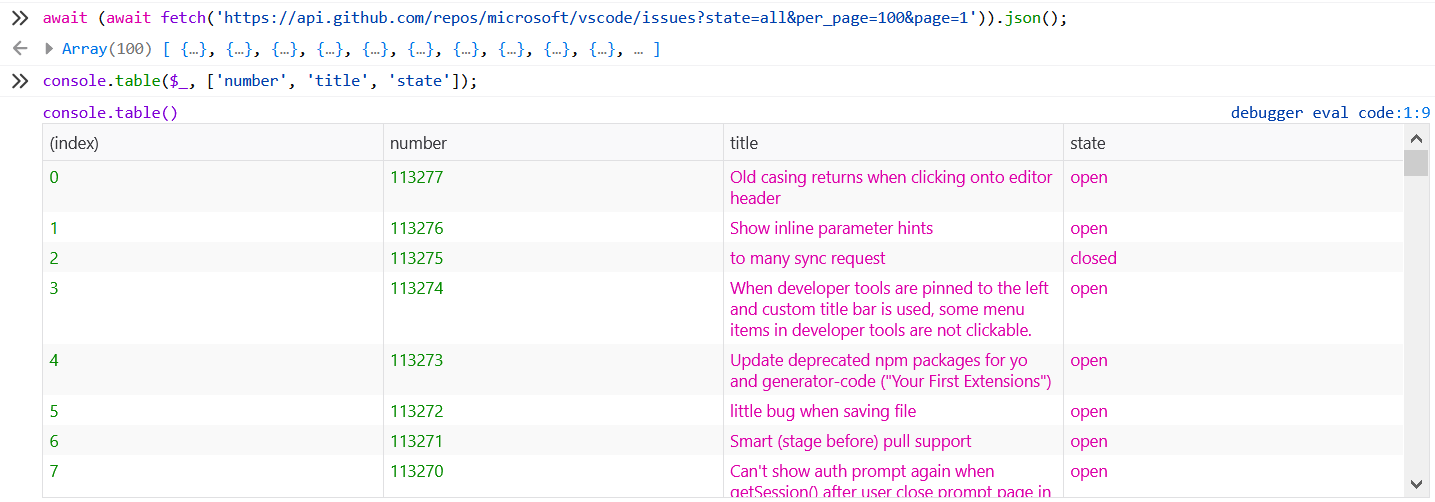The image size is (1435, 502).
Task: Click title 'to many sync request'
Action: 807,258
